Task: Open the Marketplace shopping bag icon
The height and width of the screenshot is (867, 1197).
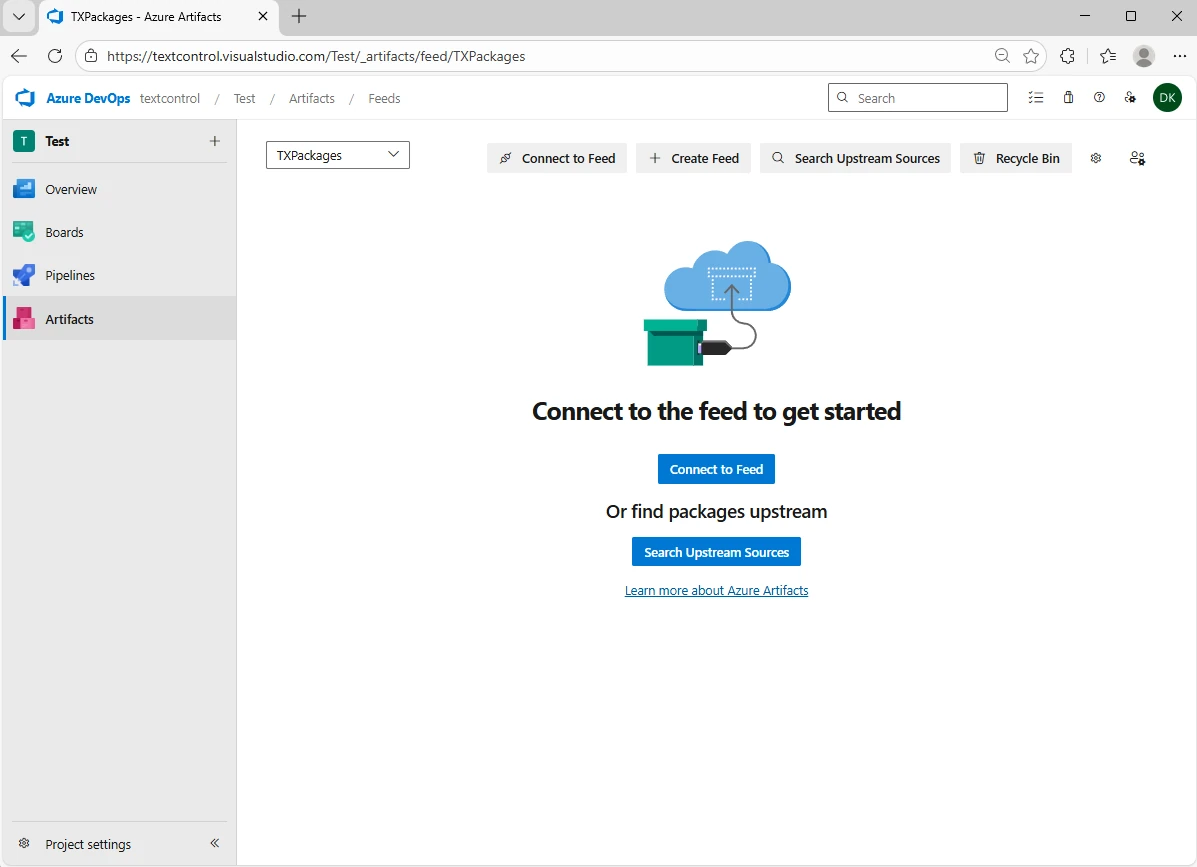Action: pos(1067,97)
